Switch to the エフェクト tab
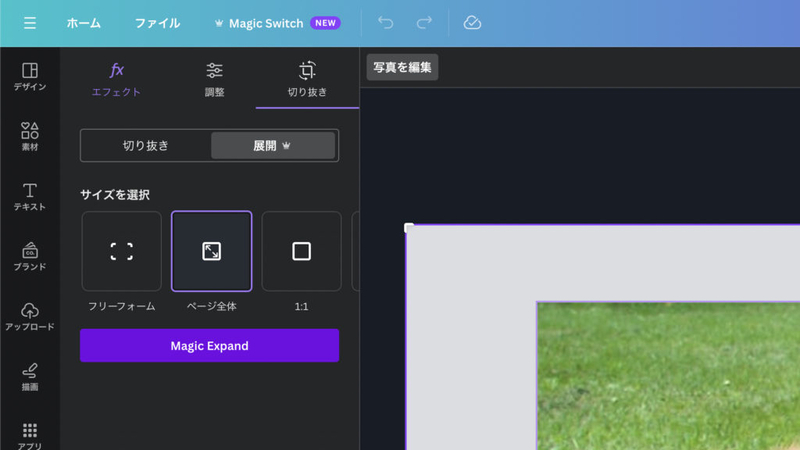The height and width of the screenshot is (450, 800). point(116,79)
